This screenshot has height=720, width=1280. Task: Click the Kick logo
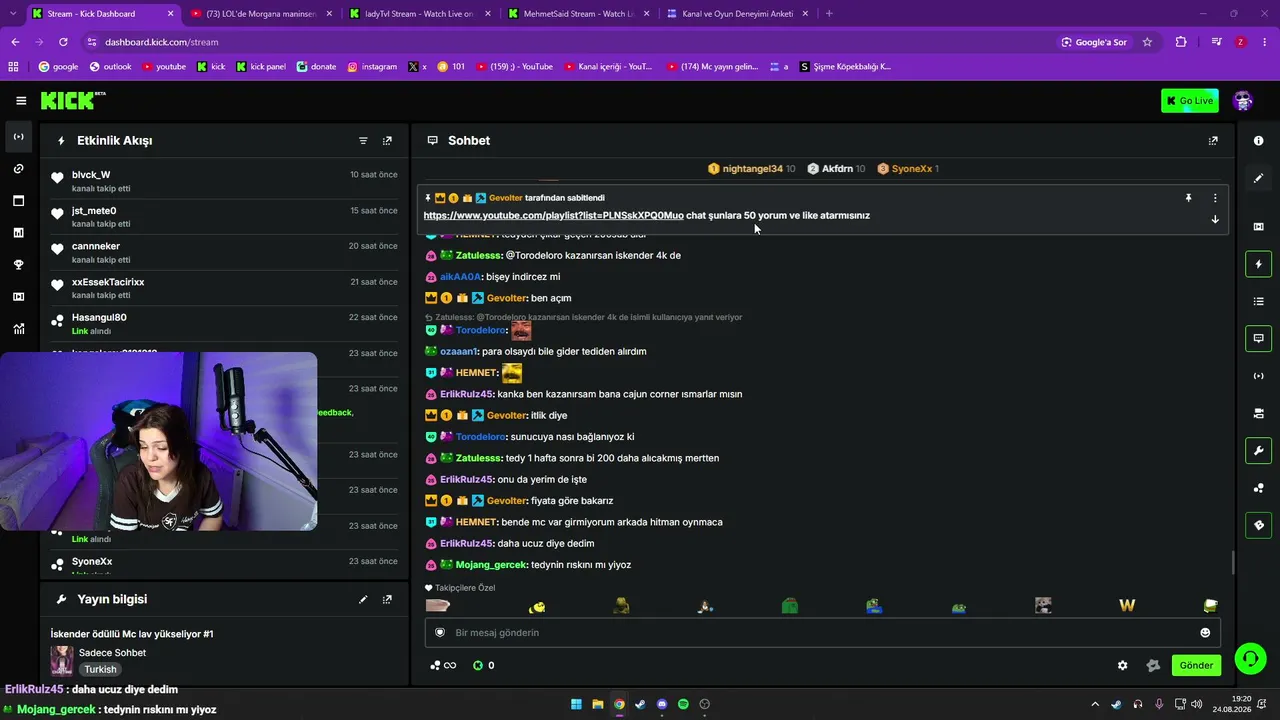click(72, 100)
